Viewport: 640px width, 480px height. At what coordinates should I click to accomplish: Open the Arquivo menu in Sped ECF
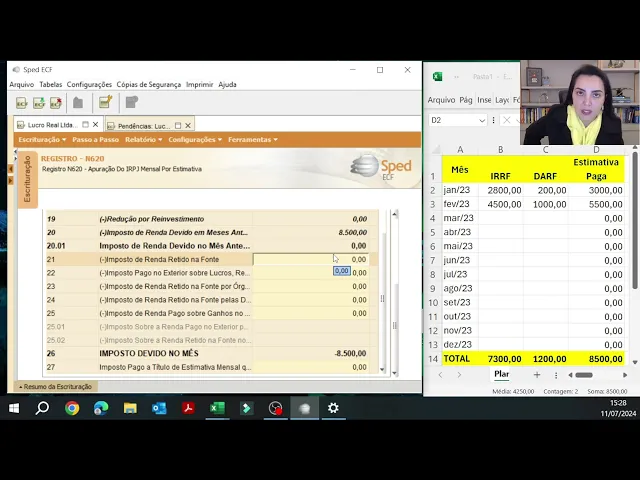click(22, 84)
